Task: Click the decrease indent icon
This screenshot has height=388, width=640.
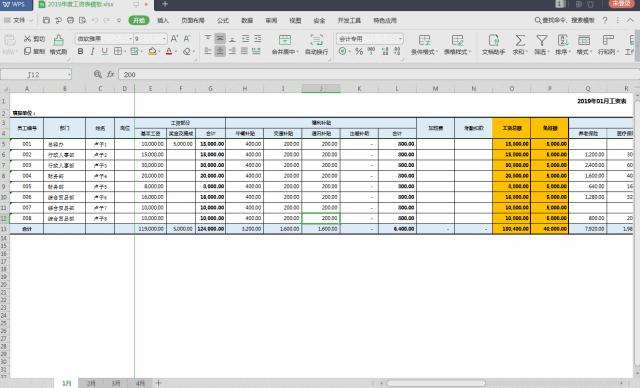Action: pos(245,38)
